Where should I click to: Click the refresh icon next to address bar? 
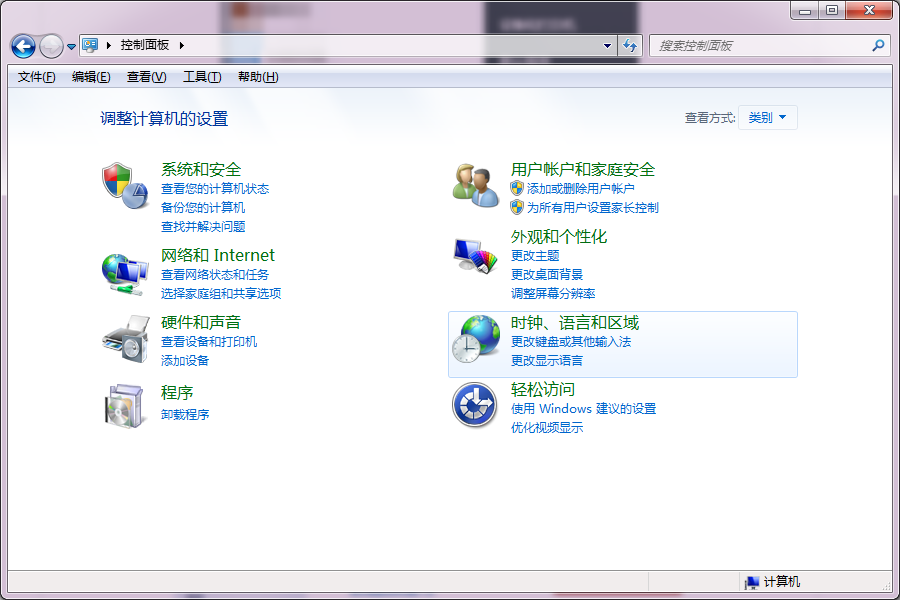(x=628, y=46)
